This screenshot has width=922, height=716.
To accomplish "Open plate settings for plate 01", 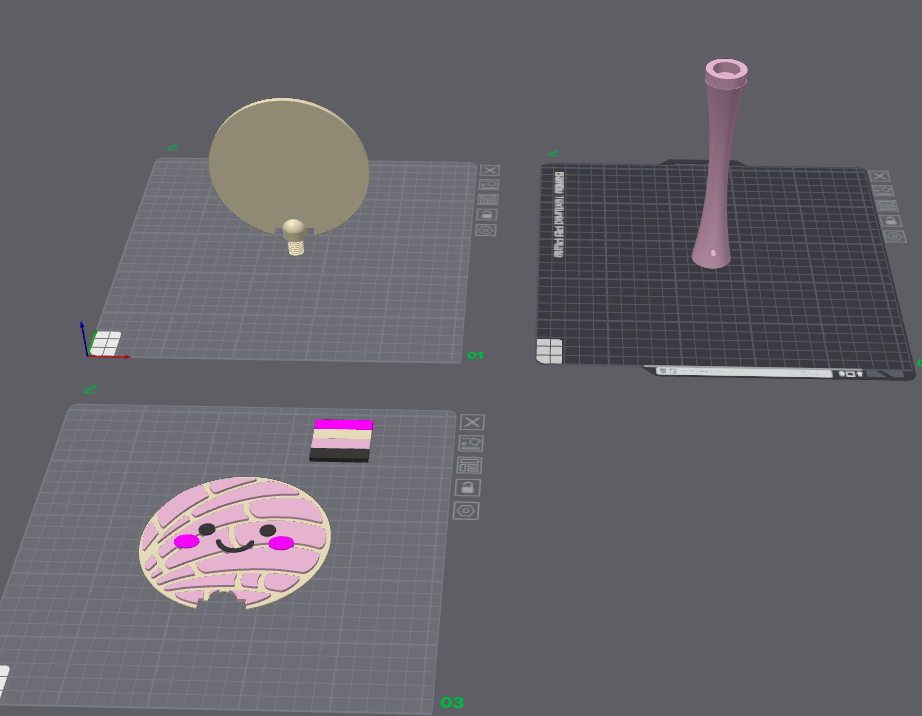I will (486, 230).
